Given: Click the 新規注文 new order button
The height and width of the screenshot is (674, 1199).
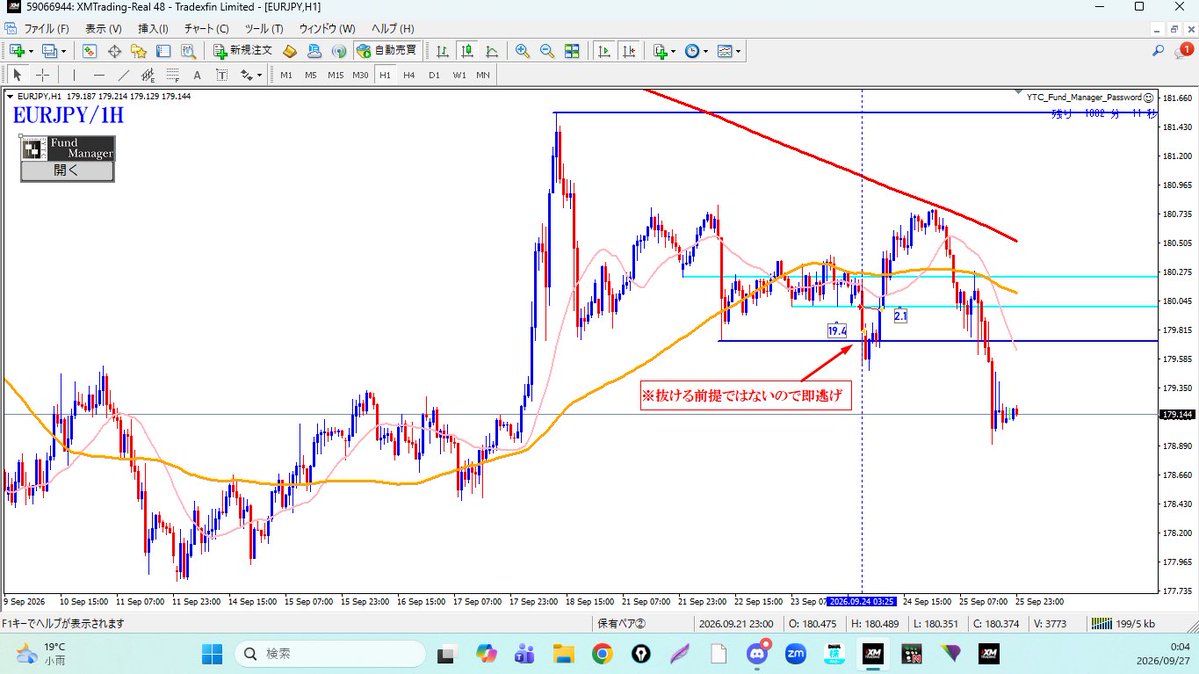Looking at the screenshot, I should [243, 51].
